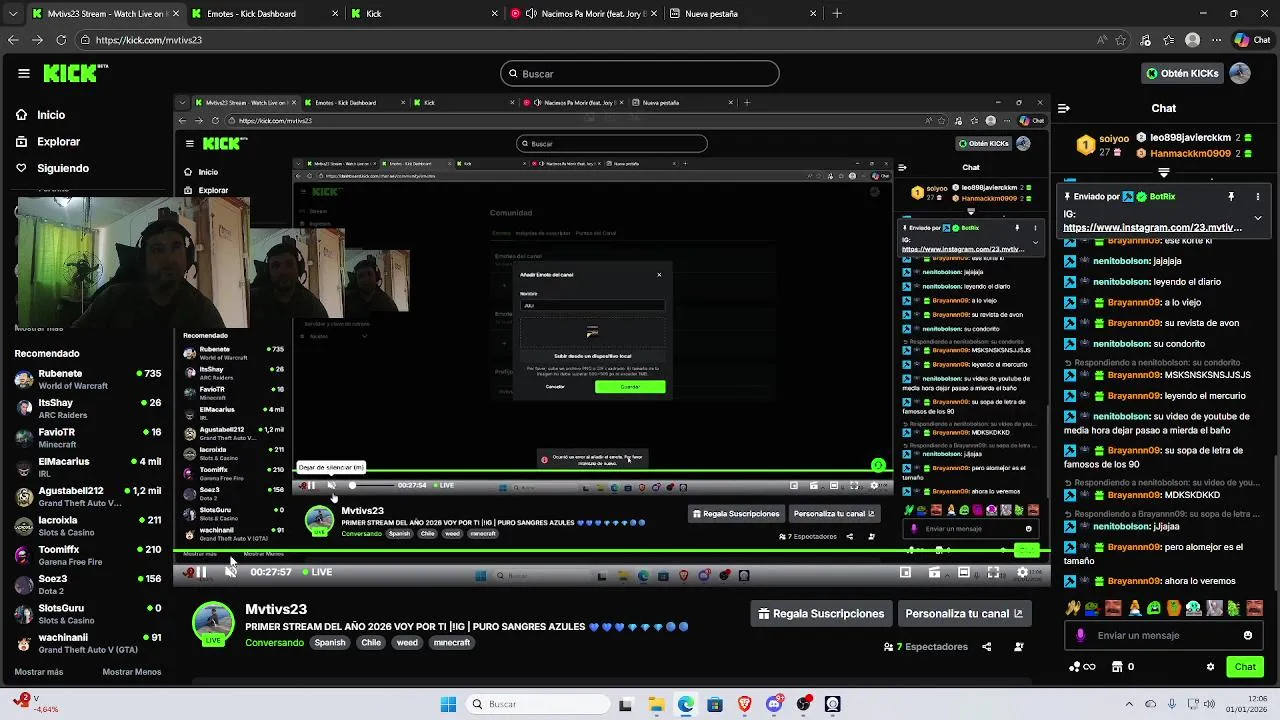This screenshot has width=1280, height=720.
Task: Click the Mvtivs23 channel avatar
Action: click(x=213, y=623)
